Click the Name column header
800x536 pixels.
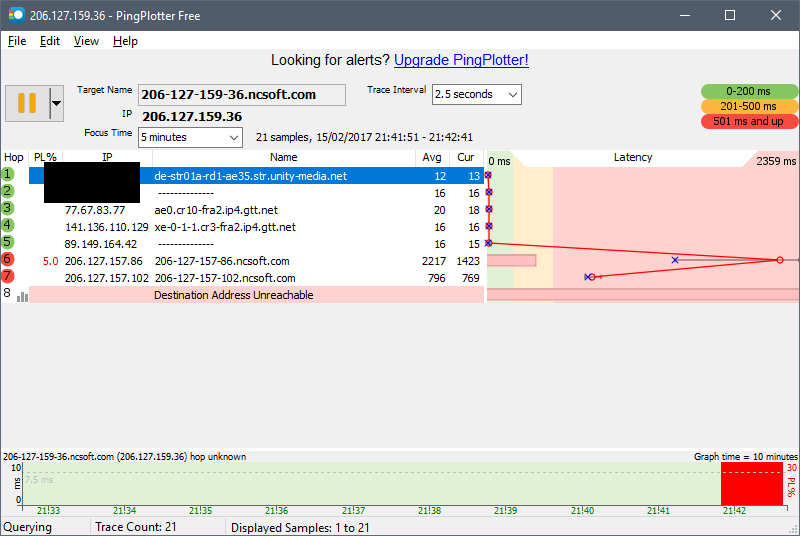(x=284, y=157)
